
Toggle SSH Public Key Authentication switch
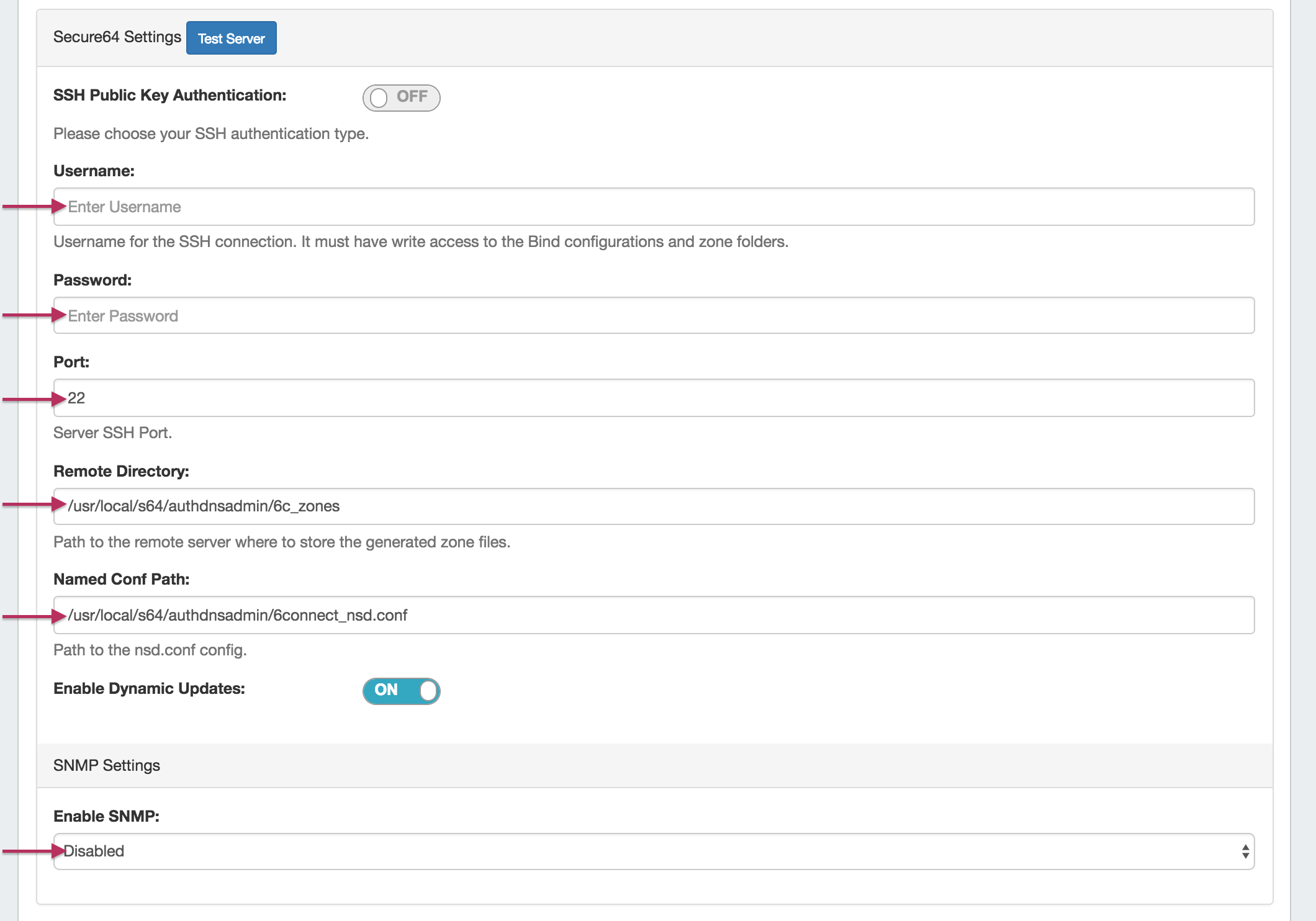pyautogui.click(x=401, y=97)
